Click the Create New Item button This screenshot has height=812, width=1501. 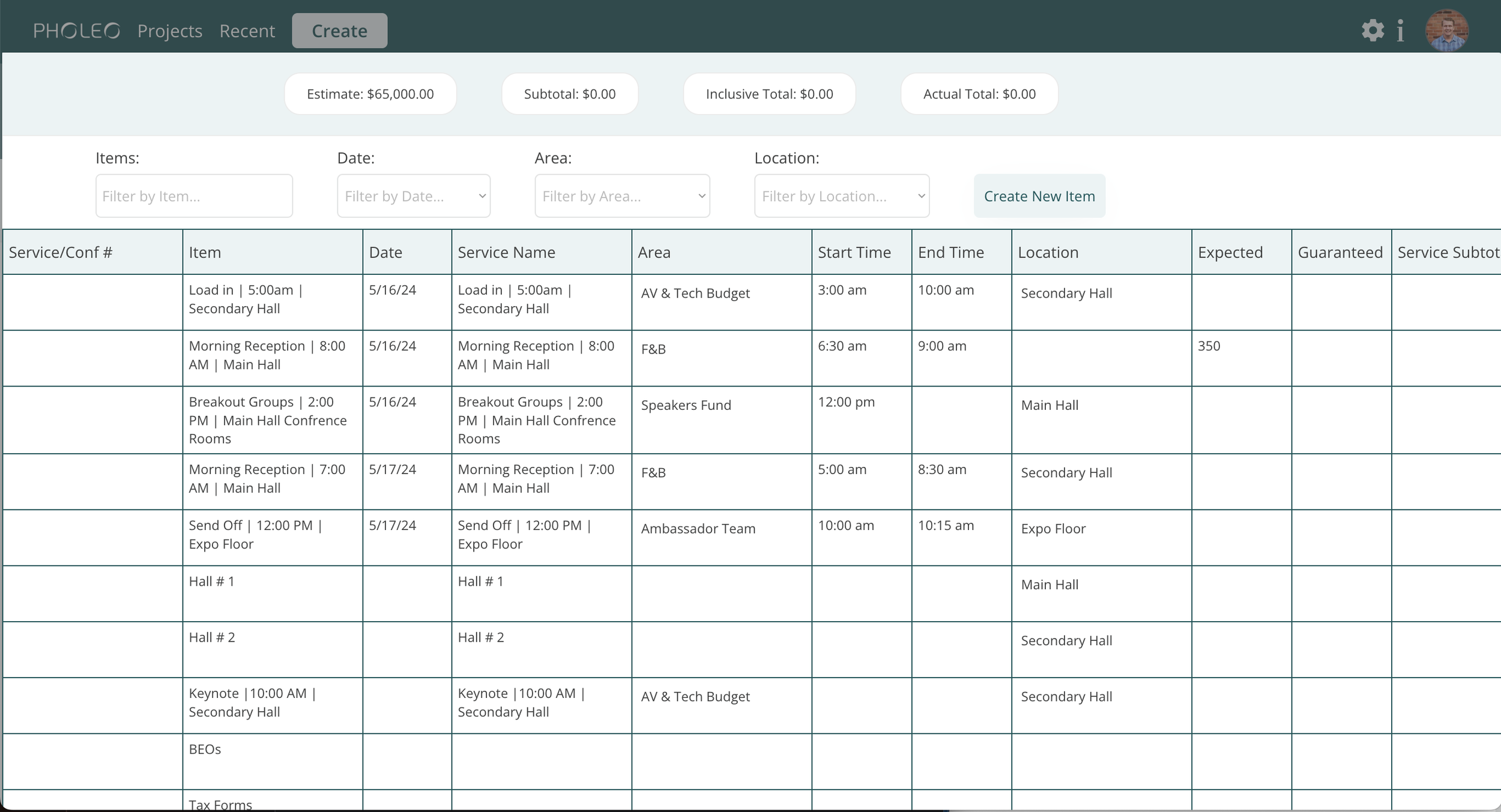(x=1039, y=196)
